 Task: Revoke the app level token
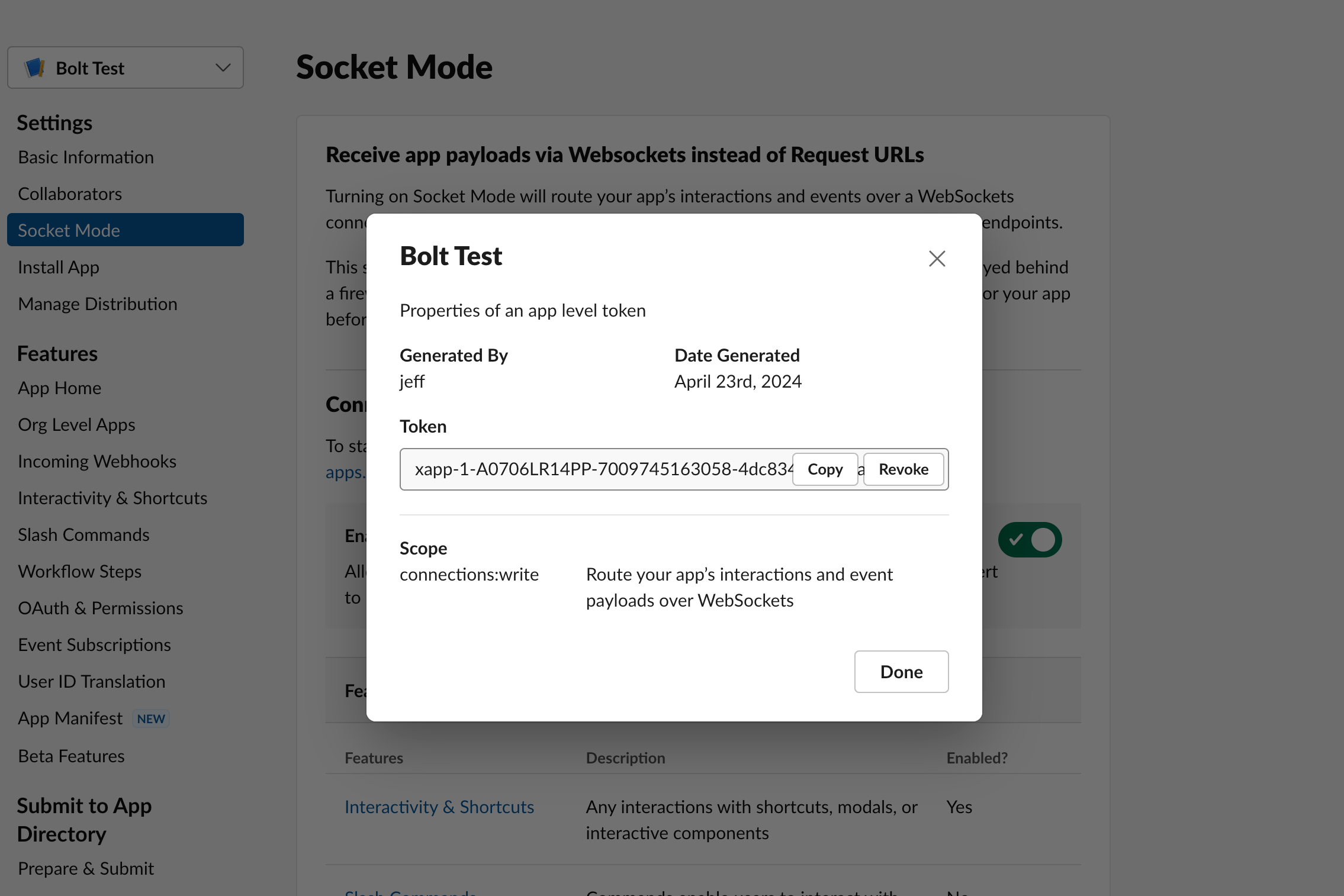tap(903, 469)
